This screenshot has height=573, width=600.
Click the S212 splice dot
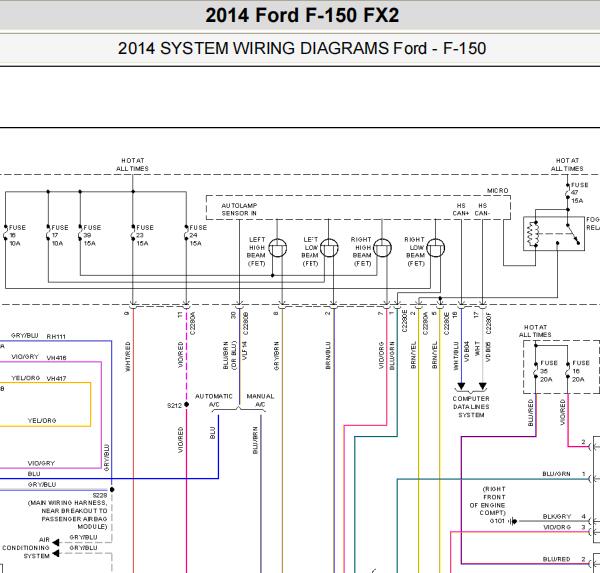click(x=186, y=405)
